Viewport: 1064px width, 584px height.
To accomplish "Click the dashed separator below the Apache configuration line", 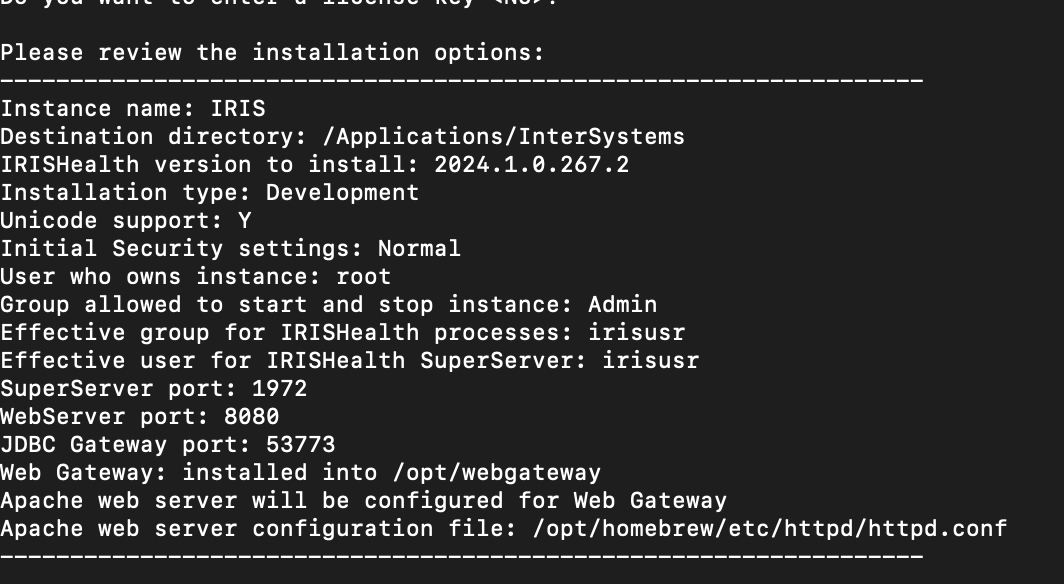I will (x=461, y=556).
